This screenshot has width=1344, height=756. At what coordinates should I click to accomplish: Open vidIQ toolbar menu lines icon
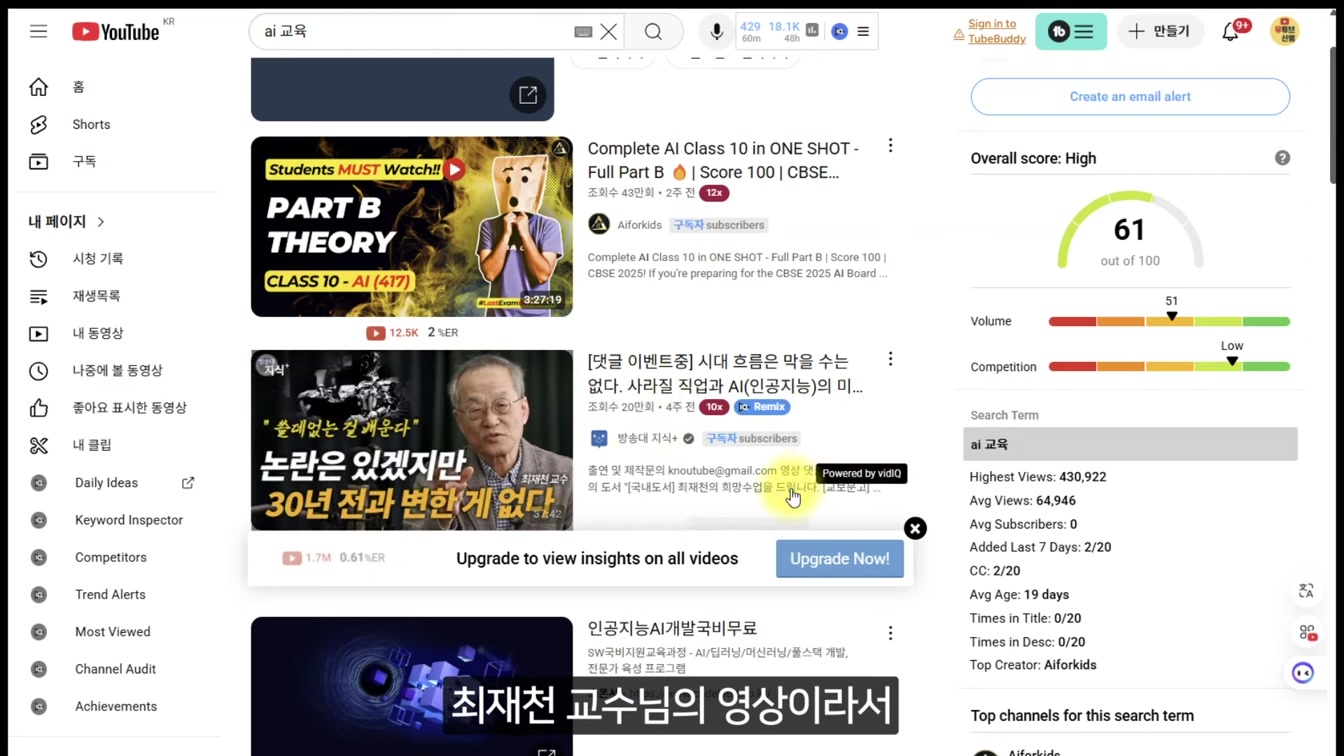(863, 32)
